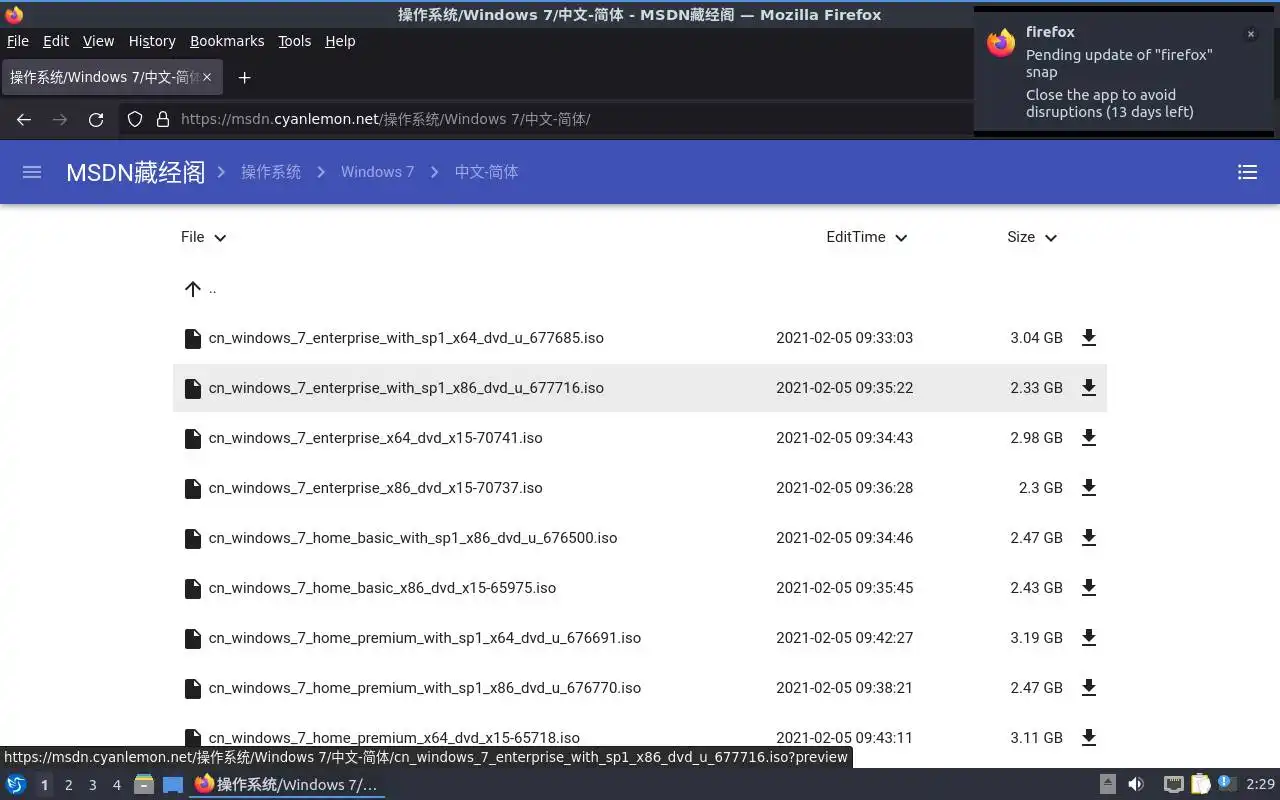Open cn_windows_7_enterprise_with_sp1_x64_dvd_u_677685.iso file name
1280x800 pixels.
pos(406,338)
